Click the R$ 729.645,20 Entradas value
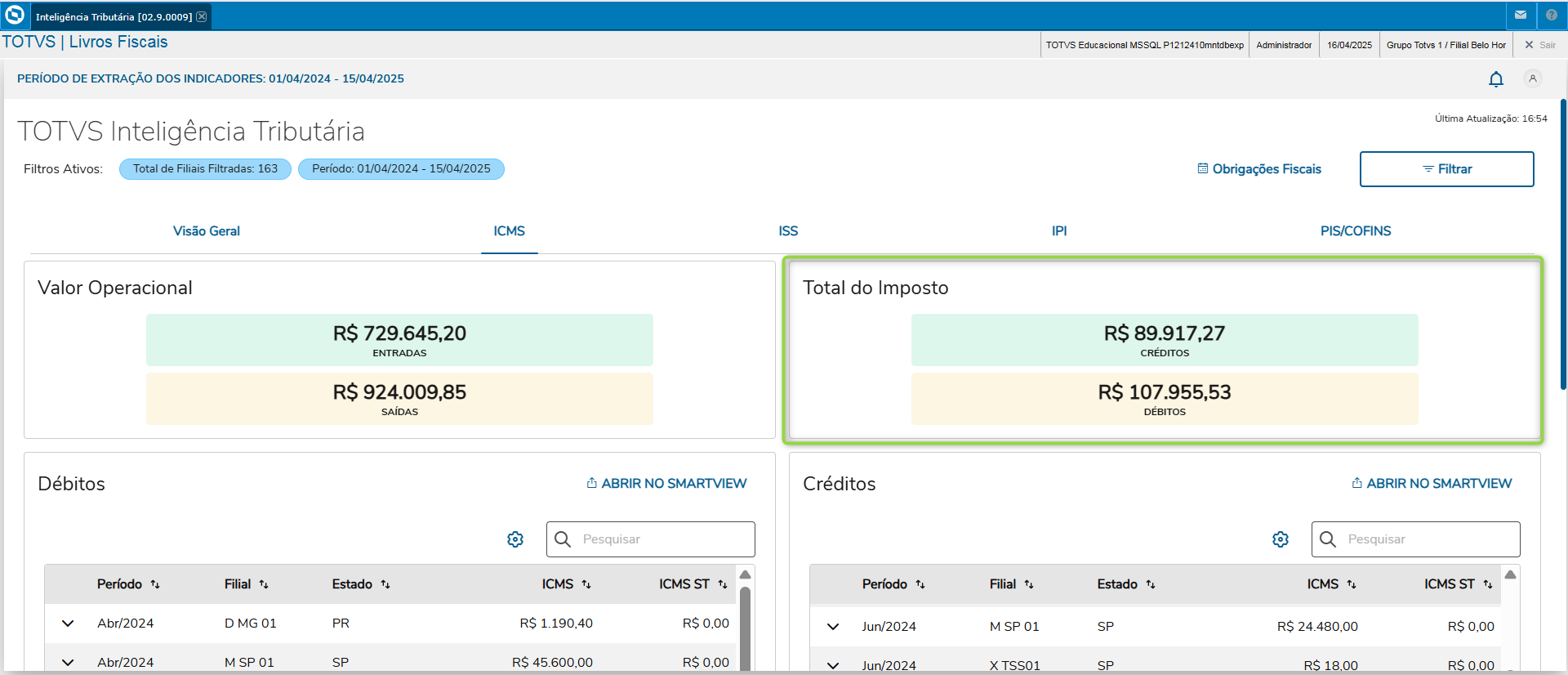Viewport: 1568px width, 675px height. tap(399, 333)
